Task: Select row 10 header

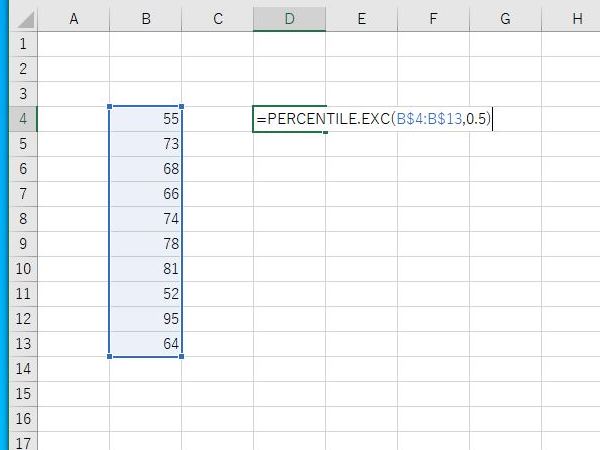Action: click(x=23, y=269)
